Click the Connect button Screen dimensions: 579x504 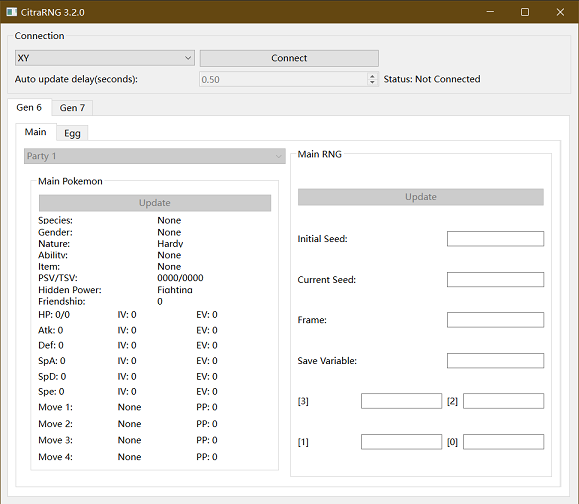(x=289, y=58)
